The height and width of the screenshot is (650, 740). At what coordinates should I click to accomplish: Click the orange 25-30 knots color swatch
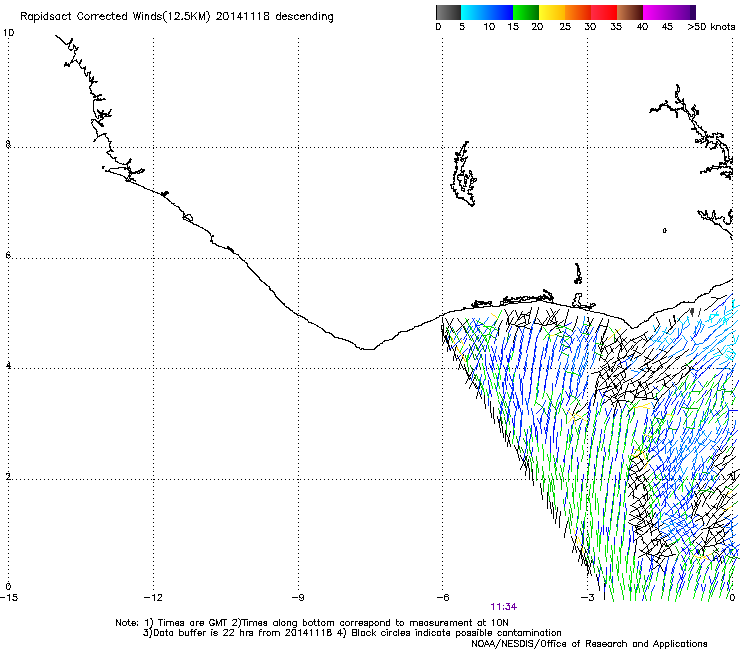[578, 12]
